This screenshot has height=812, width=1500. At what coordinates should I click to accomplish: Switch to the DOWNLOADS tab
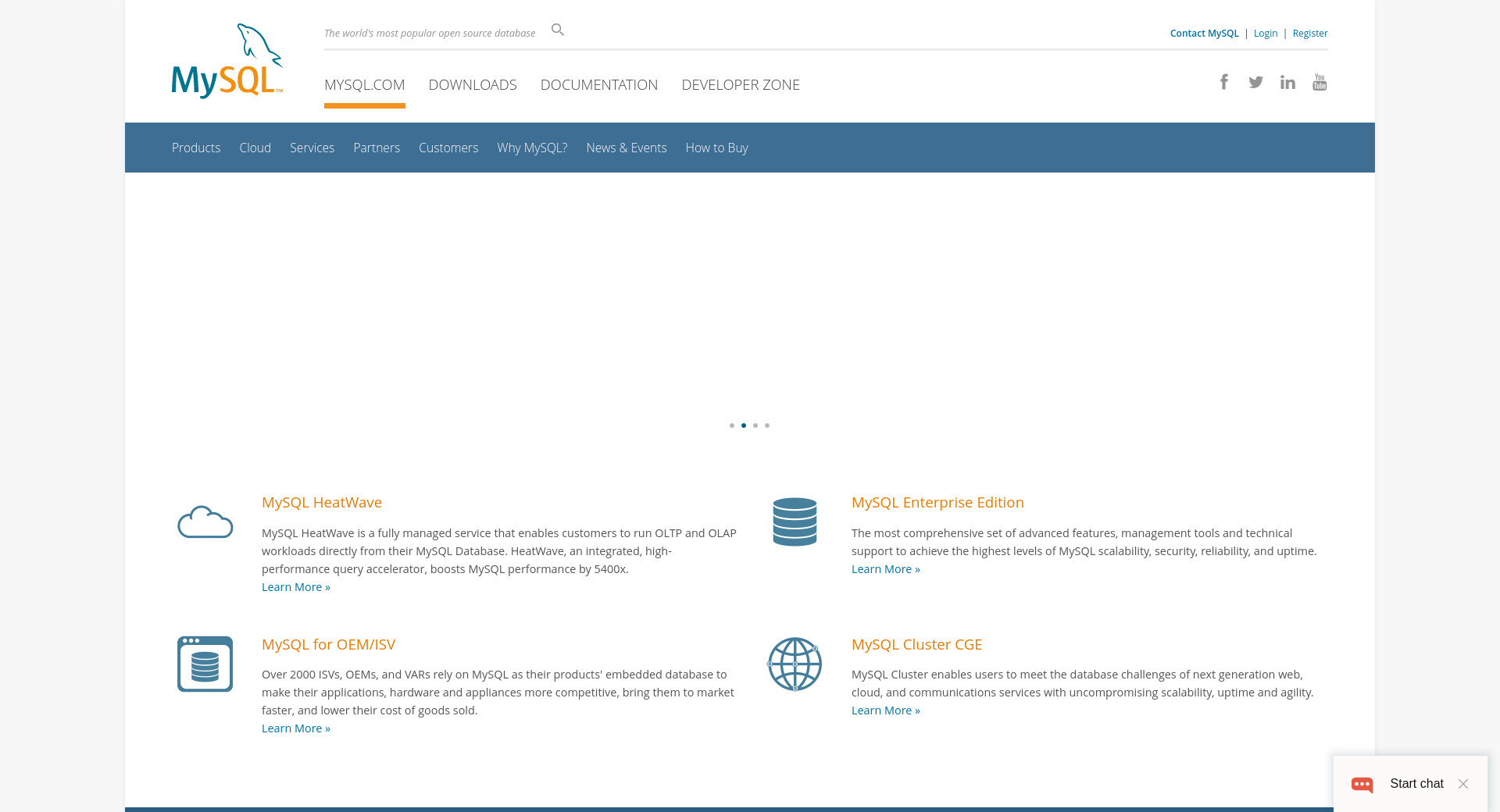coord(473,84)
